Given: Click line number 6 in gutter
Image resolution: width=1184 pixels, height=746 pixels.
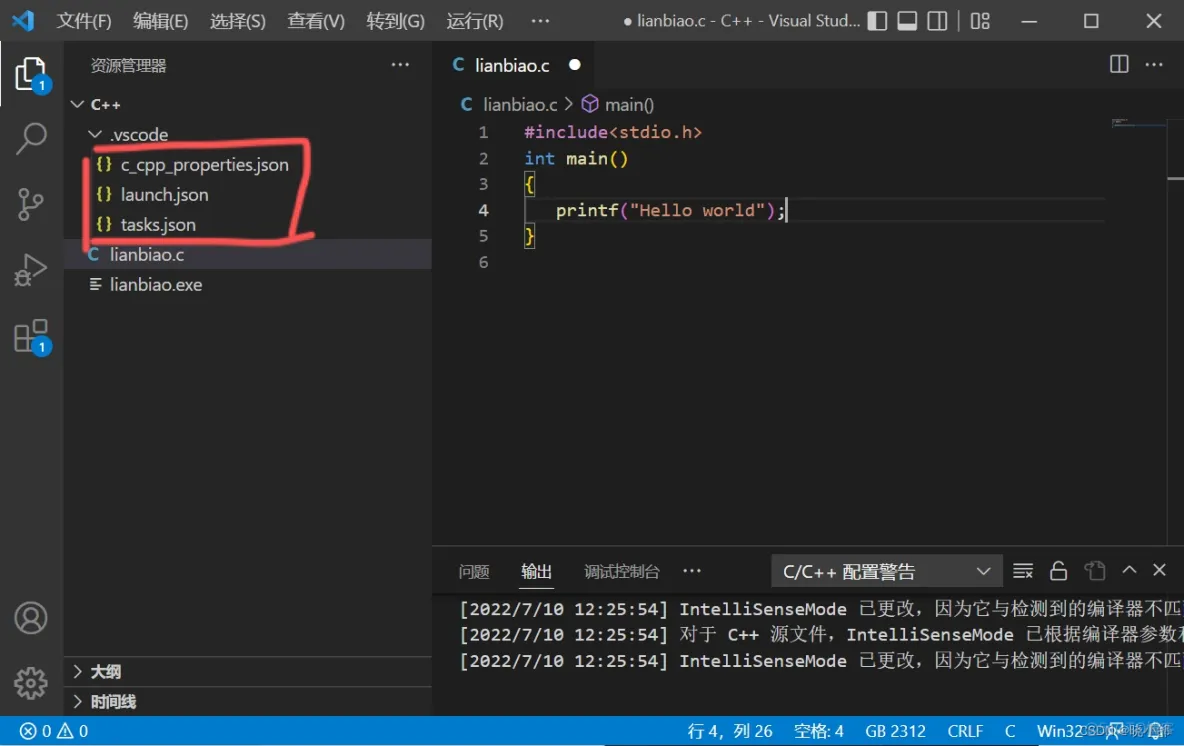Looking at the screenshot, I should (x=483, y=263).
